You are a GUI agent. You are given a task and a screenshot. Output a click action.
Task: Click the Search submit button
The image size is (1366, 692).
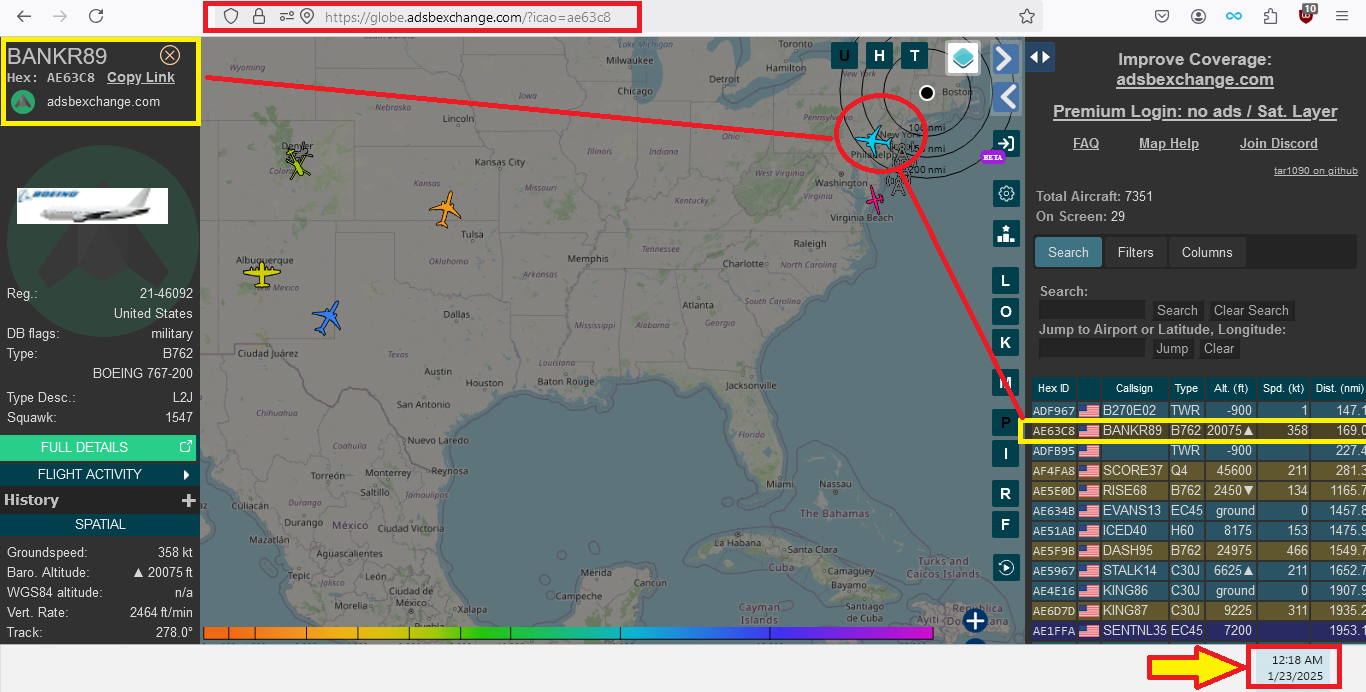[1177, 310]
